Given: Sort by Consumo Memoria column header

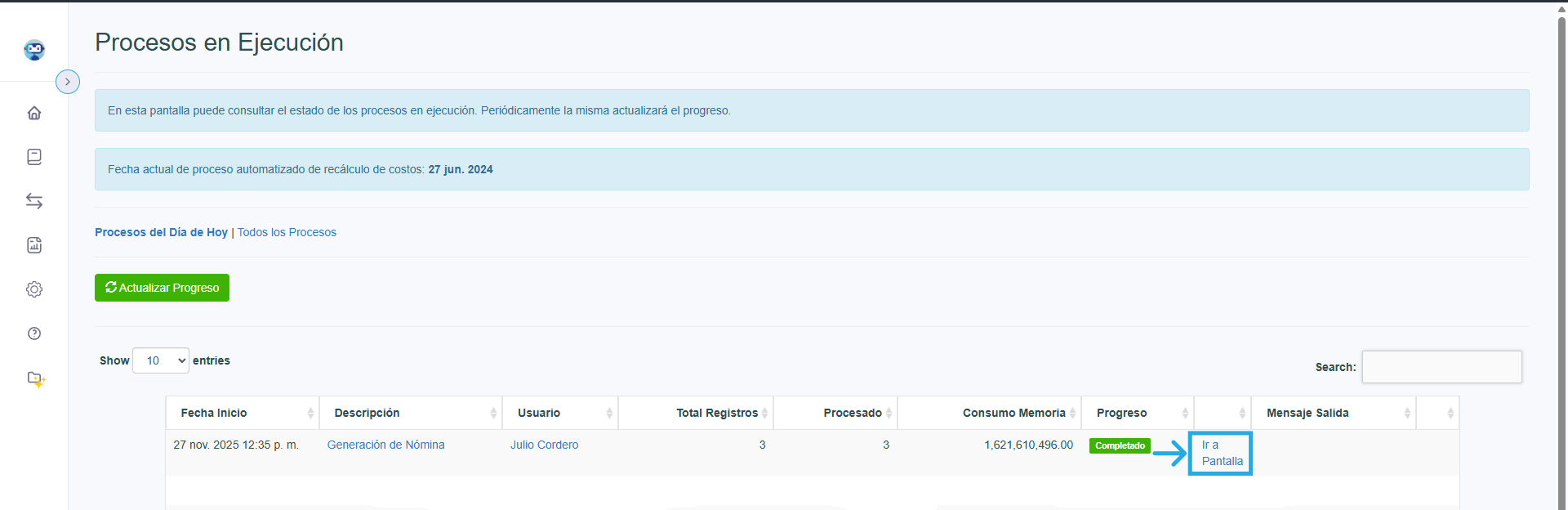Looking at the screenshot, I should 1013,413.
